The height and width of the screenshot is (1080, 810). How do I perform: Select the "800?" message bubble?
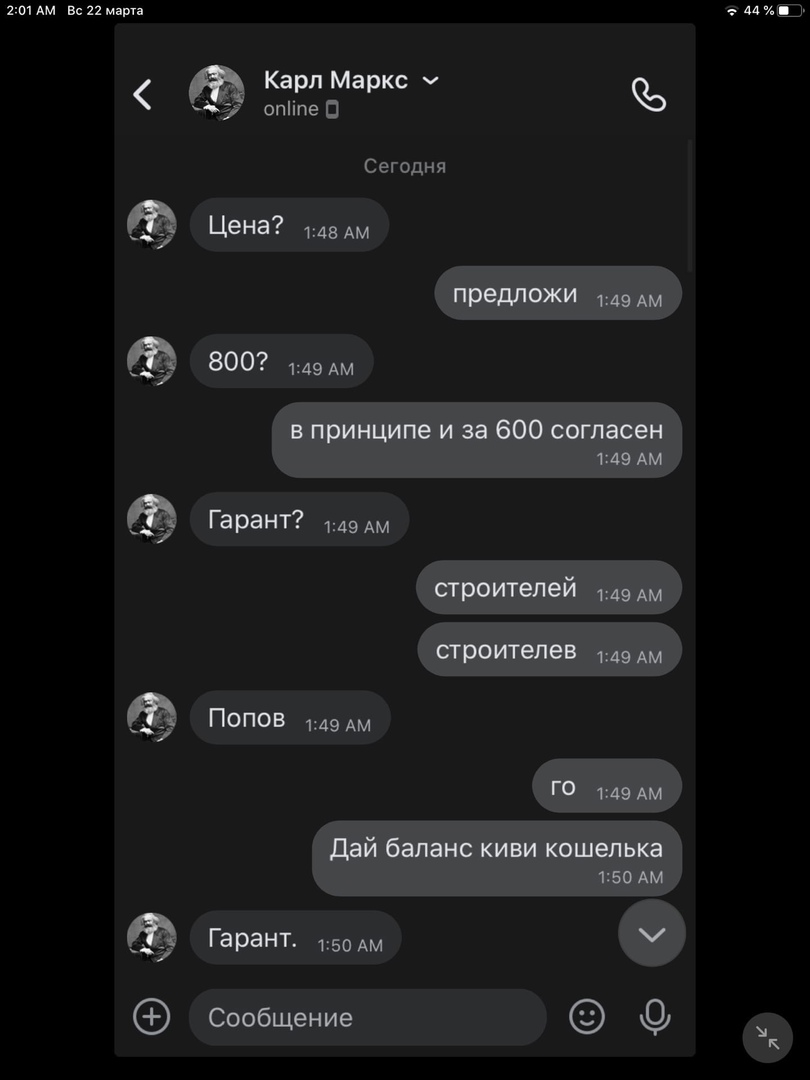tap(282, 361)
